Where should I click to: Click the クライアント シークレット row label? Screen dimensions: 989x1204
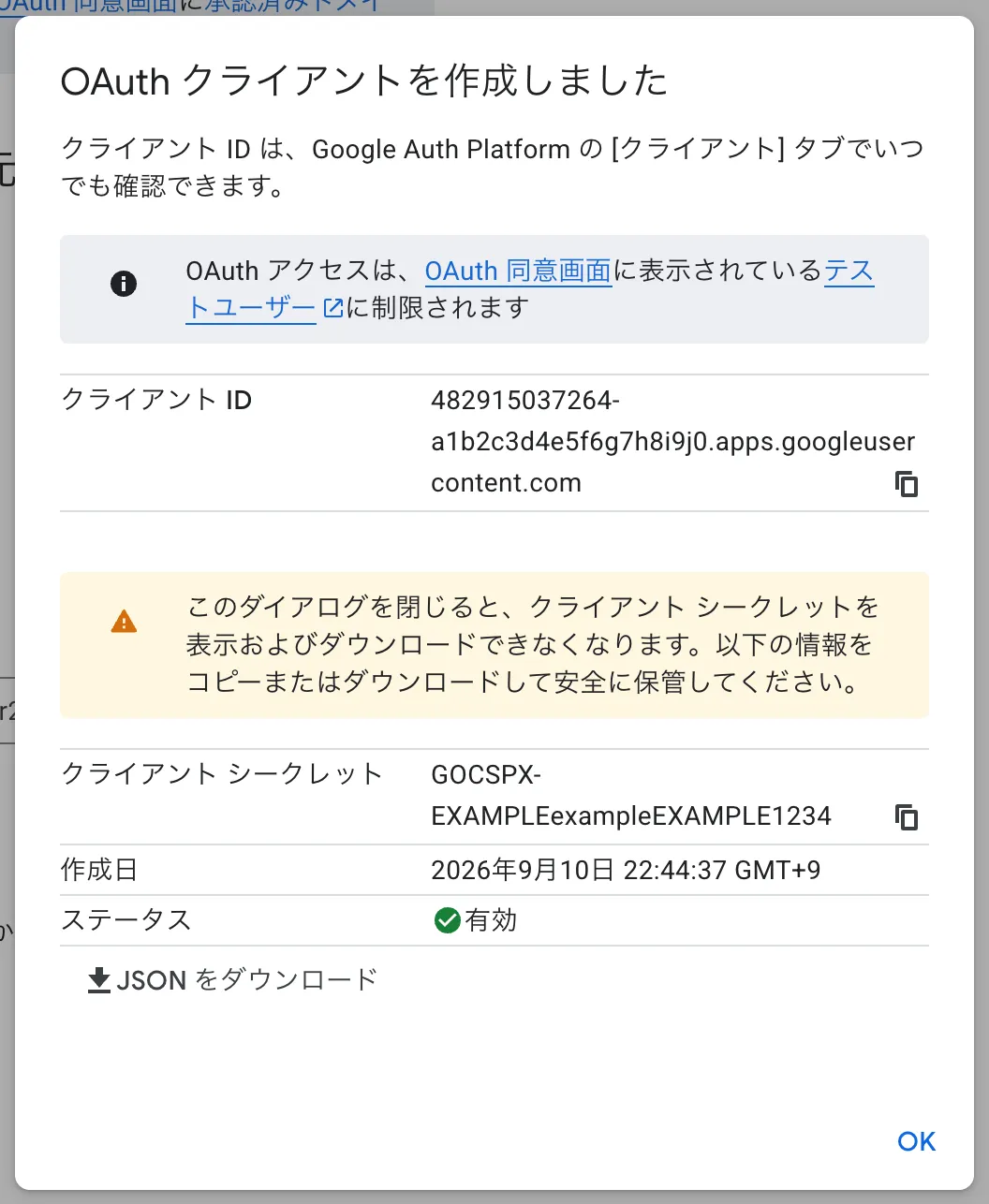pos(222,774)
